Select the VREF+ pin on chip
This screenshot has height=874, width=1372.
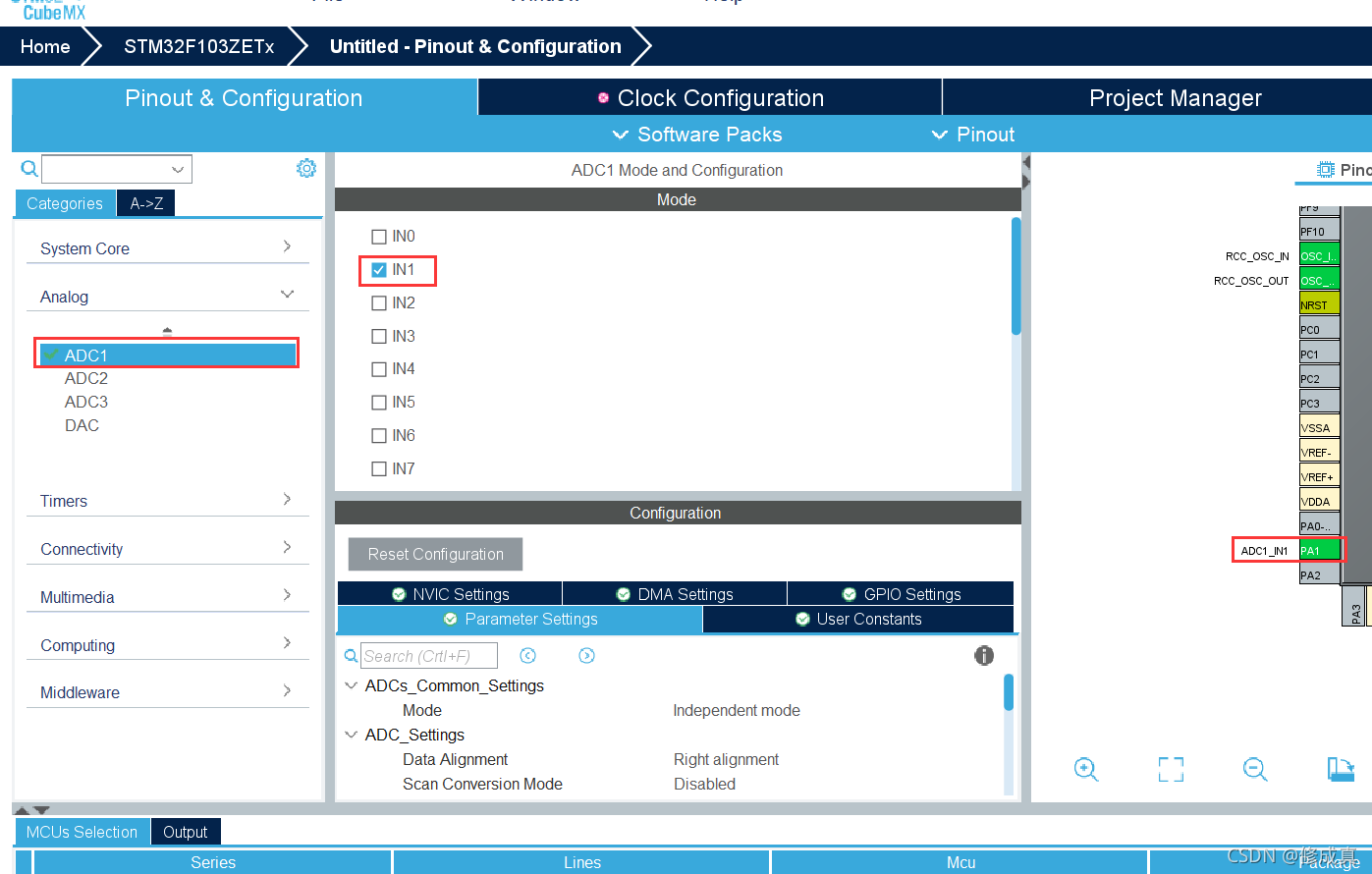(x=1319, y=476)
